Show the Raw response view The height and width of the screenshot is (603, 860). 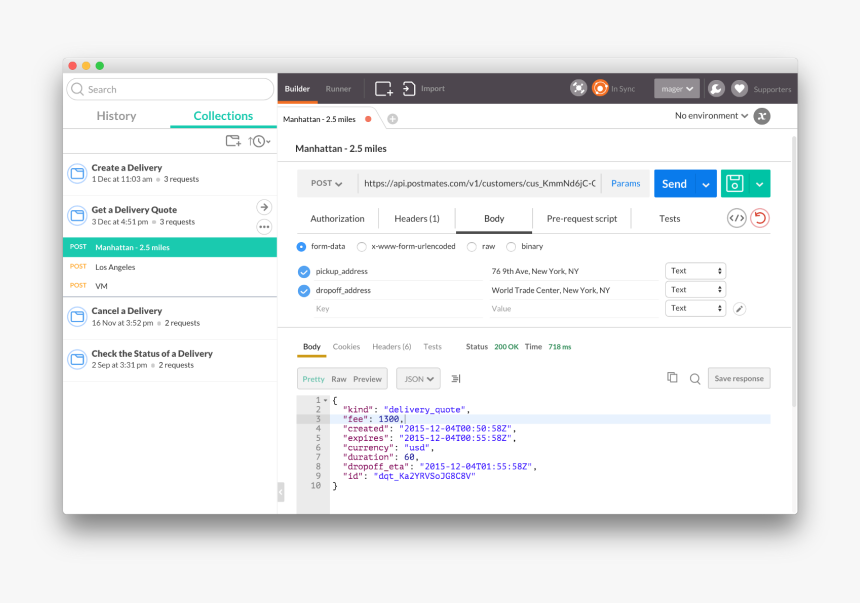click(338, 379)
